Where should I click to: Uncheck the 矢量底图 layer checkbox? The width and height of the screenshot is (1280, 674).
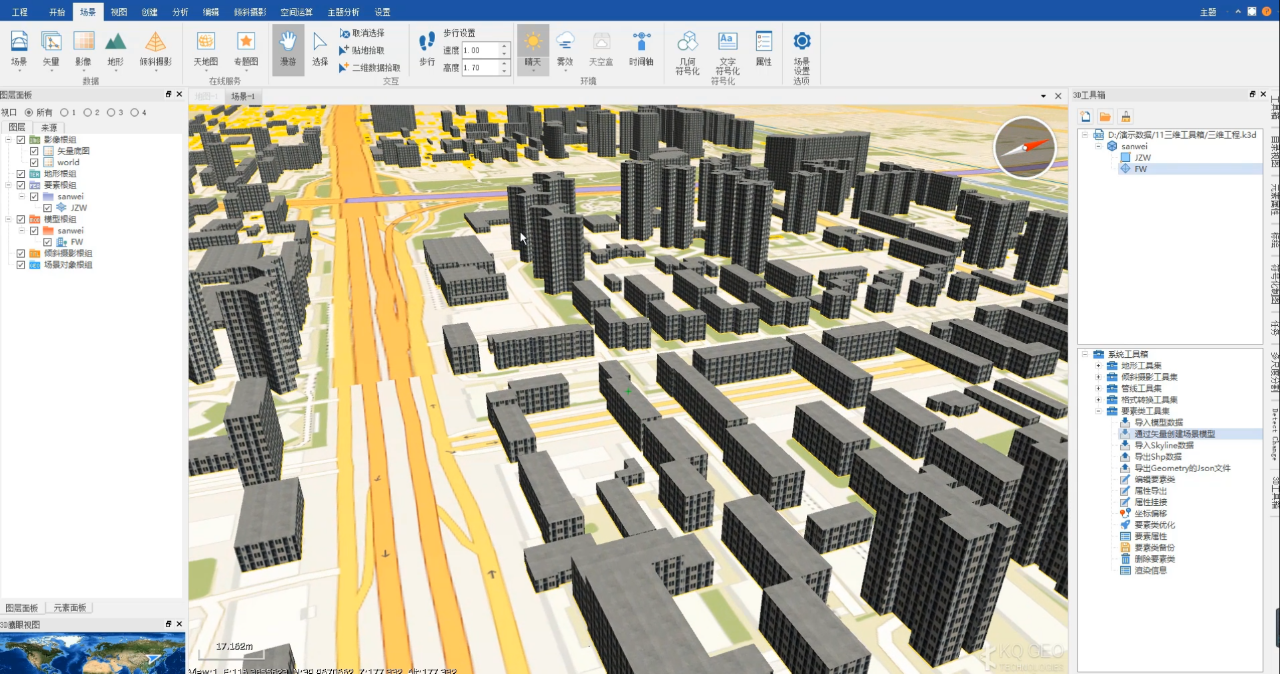pyautogui.click(x=34, y=151)
